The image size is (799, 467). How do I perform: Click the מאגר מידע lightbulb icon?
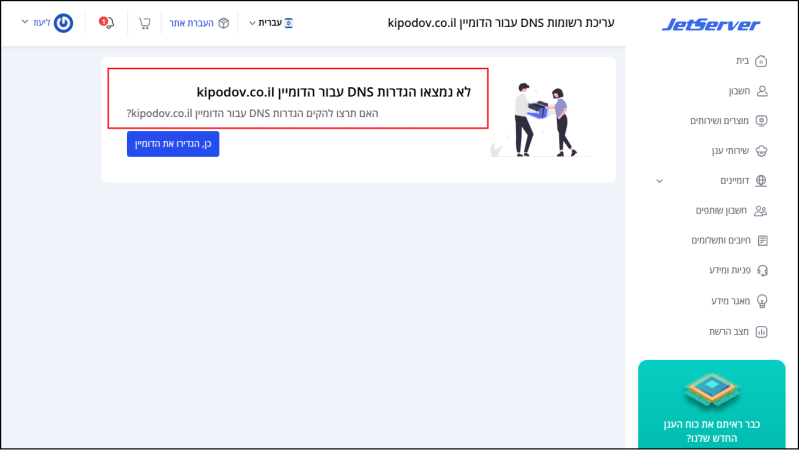point(762,301)
